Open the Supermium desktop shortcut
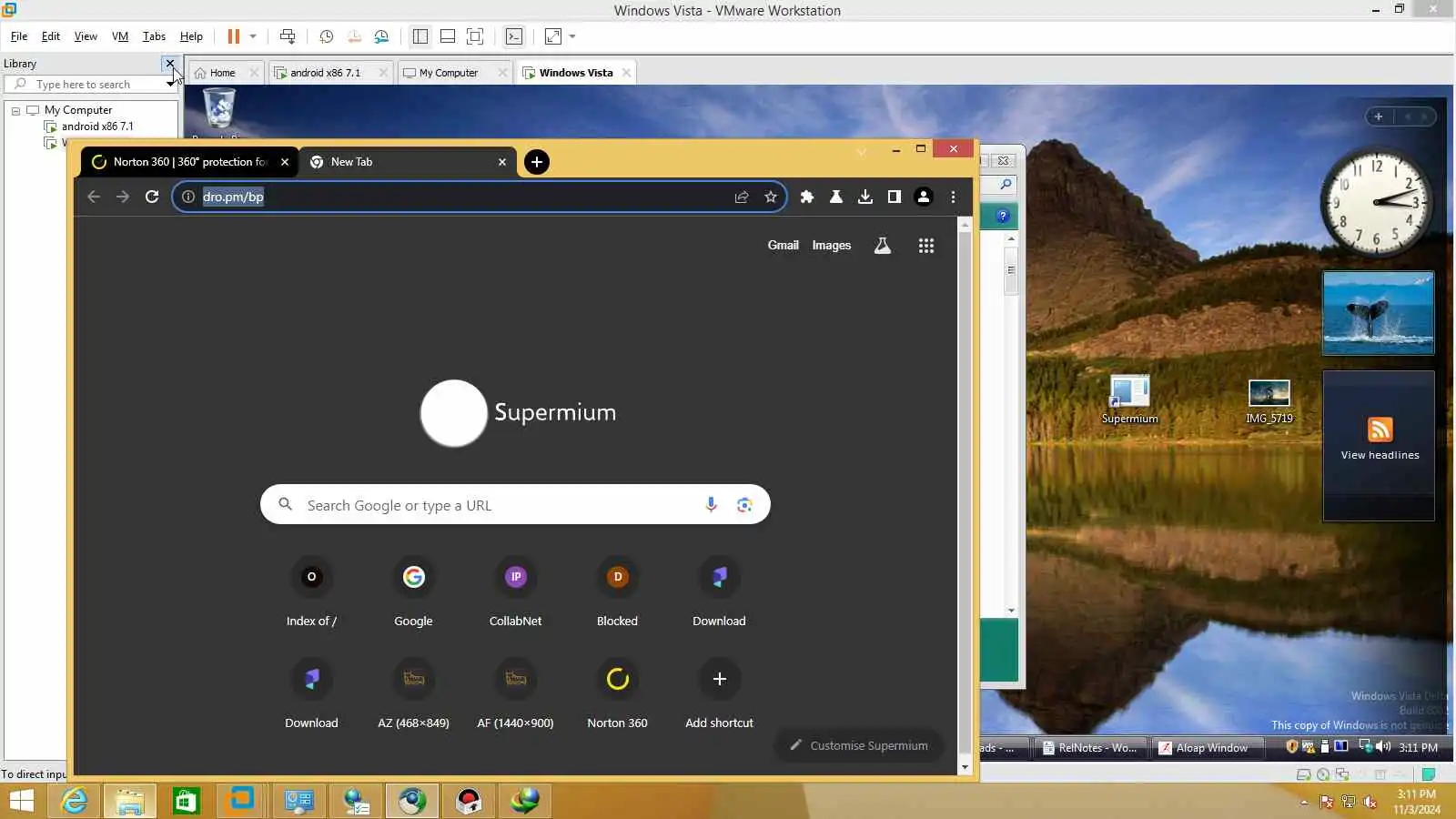Screen dimensions: 1456x819 tap(1129, 399)
